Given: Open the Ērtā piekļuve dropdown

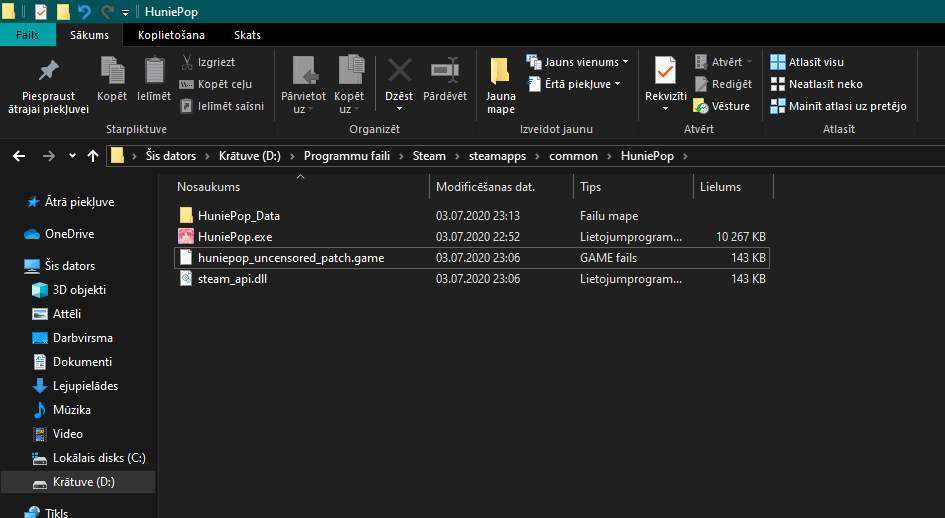Looking at the screenshot, I should [574, 84].
